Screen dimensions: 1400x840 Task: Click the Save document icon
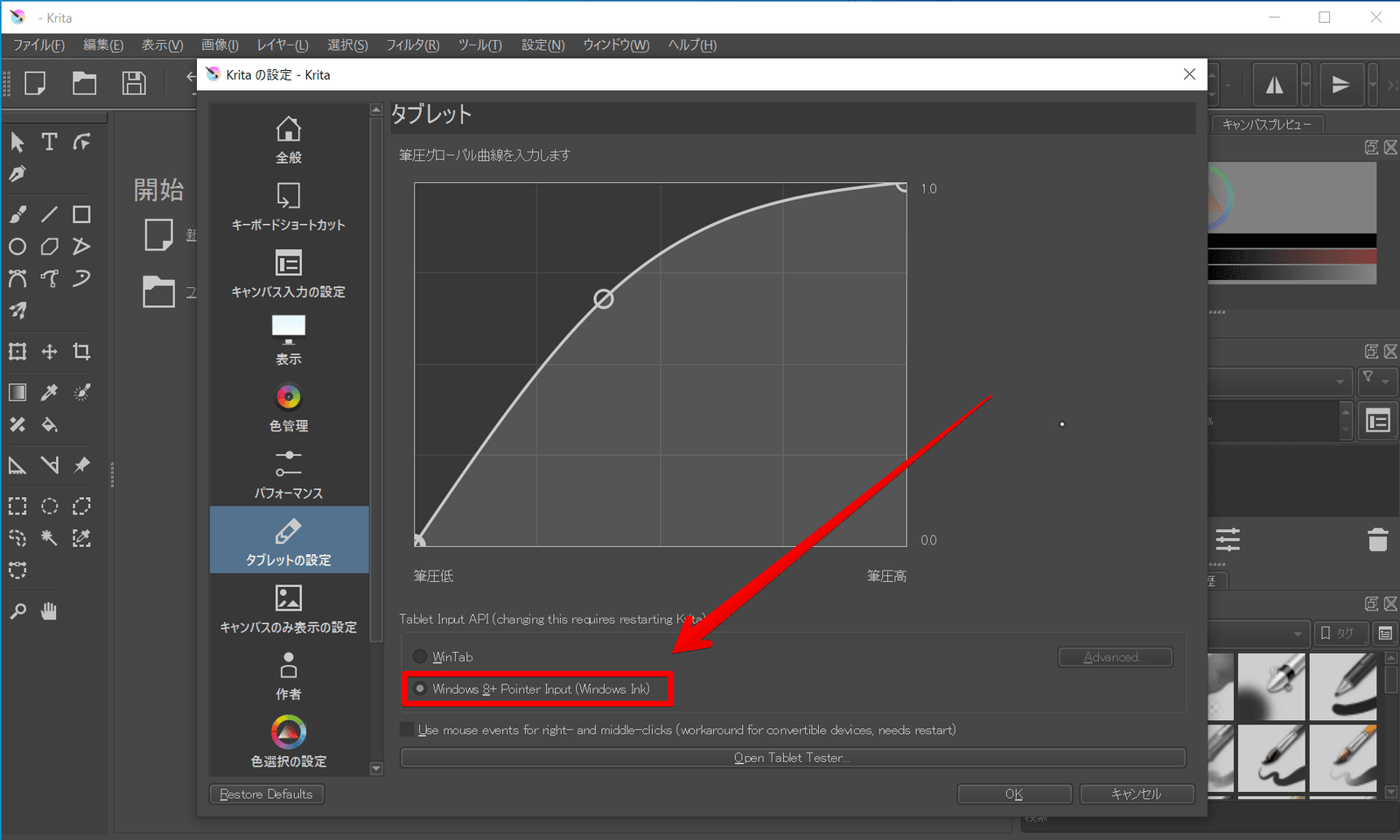[x=134, y=83]
